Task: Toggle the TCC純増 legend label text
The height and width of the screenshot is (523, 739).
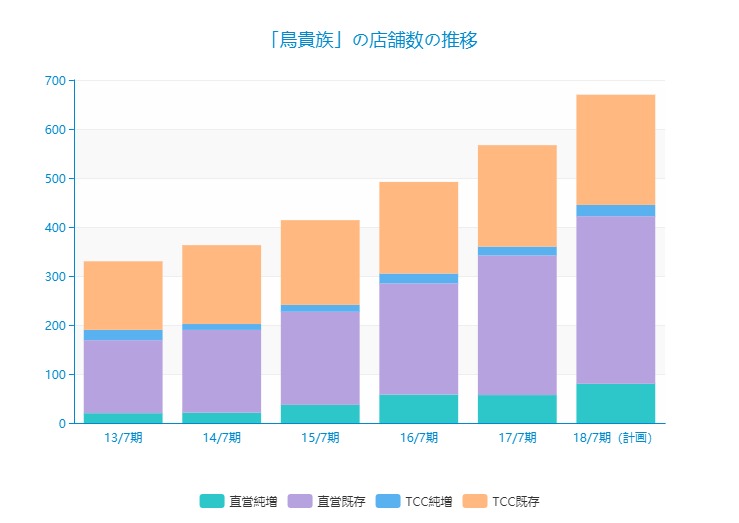Action: [x=429, y=501]
